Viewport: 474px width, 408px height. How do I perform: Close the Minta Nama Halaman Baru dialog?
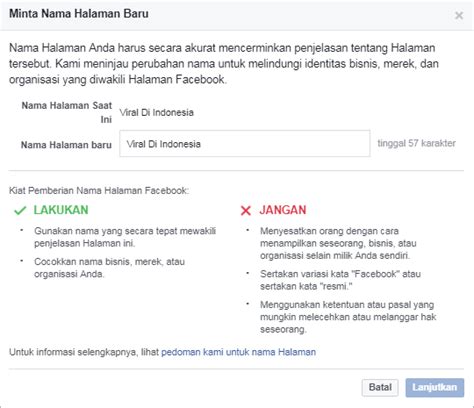click(x=459, y=15)
